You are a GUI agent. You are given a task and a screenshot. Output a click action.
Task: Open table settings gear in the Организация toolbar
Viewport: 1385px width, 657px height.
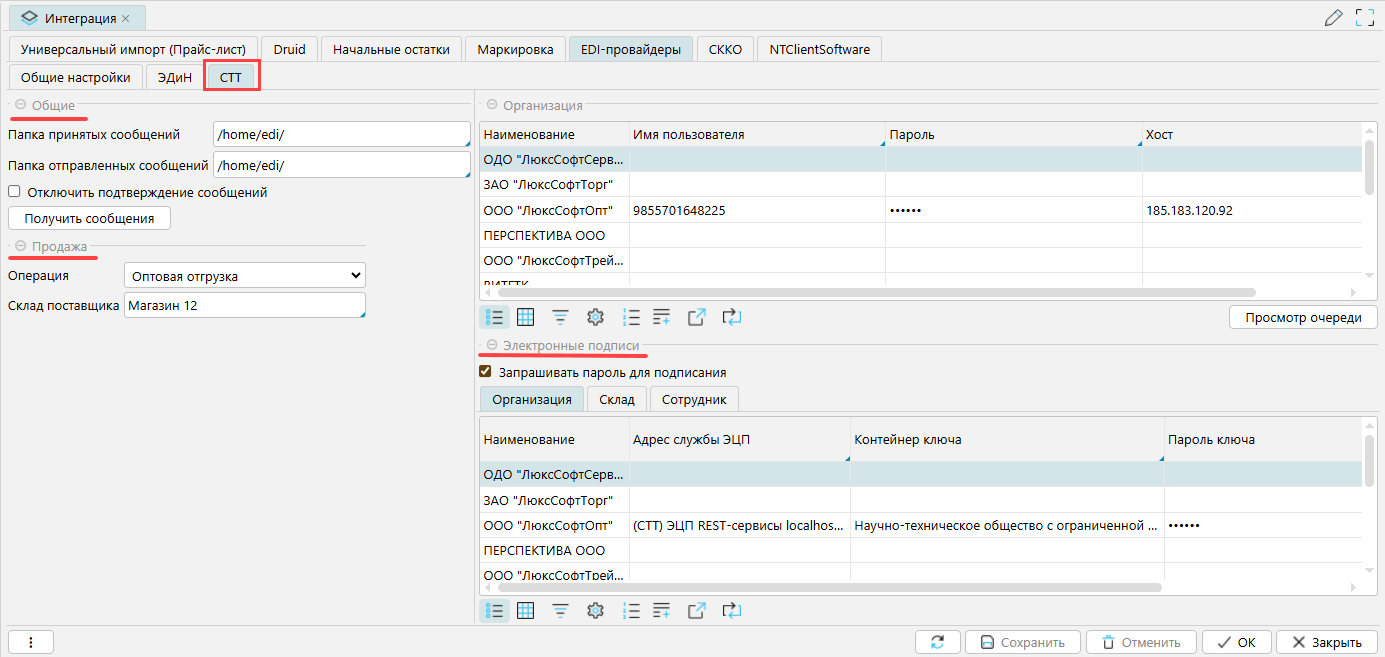tap(595, 317)
